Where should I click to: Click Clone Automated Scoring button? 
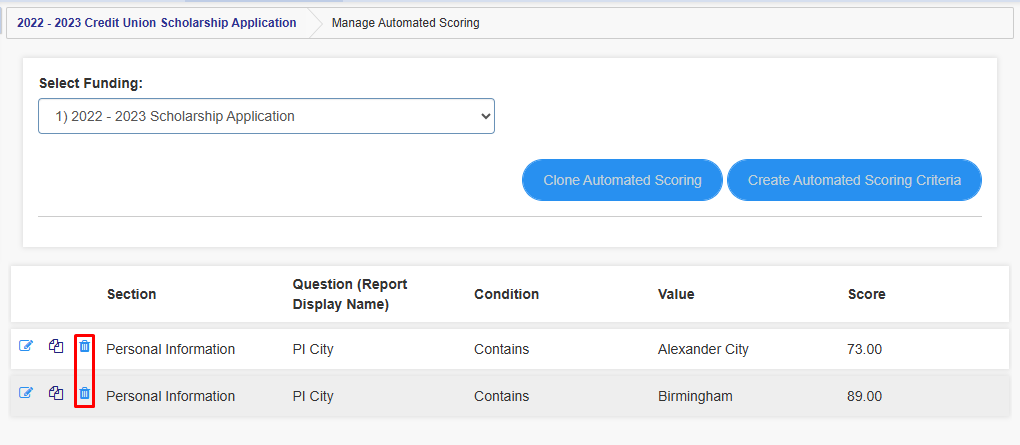623,180
